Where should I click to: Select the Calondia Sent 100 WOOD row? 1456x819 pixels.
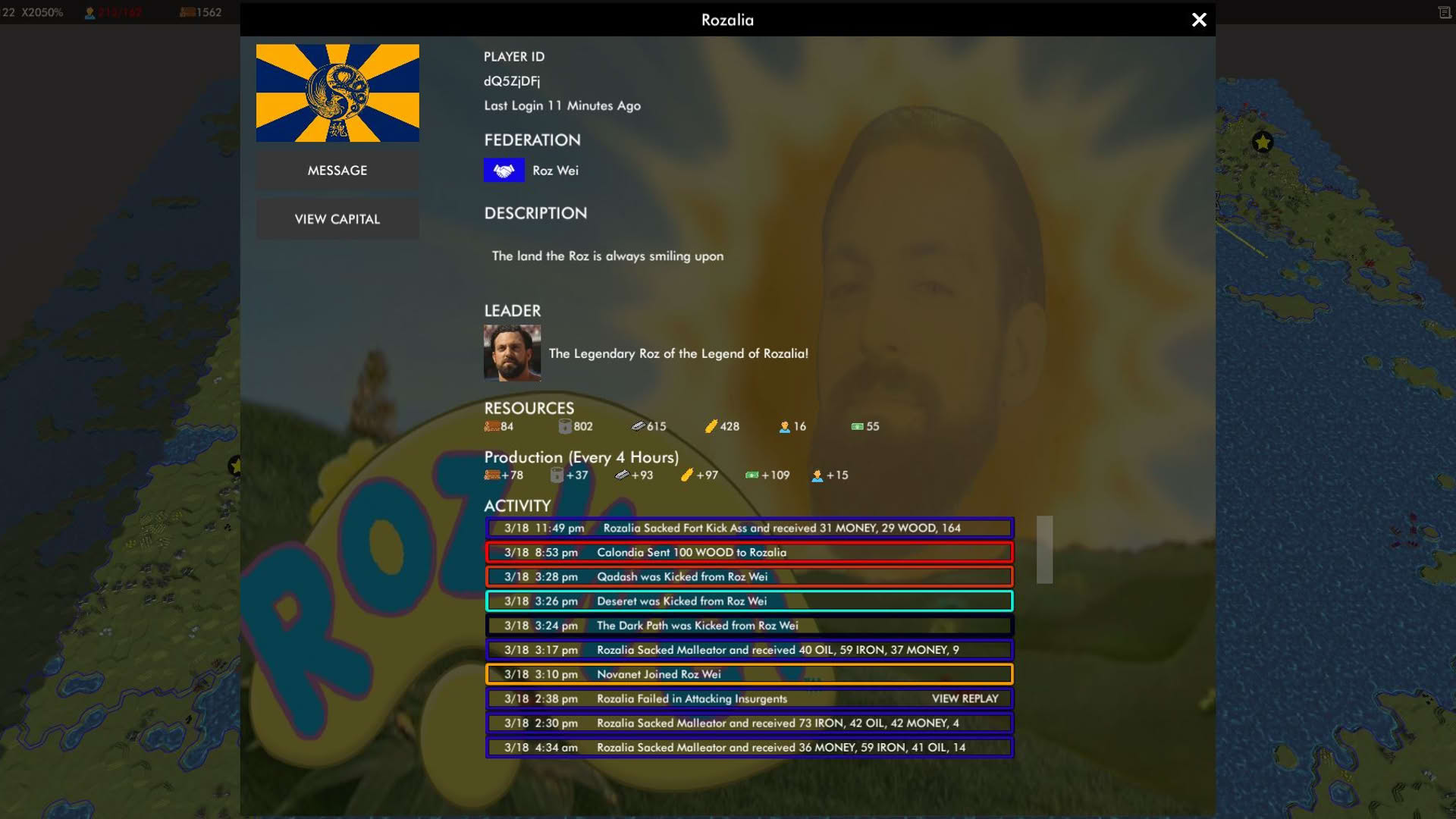749,552
